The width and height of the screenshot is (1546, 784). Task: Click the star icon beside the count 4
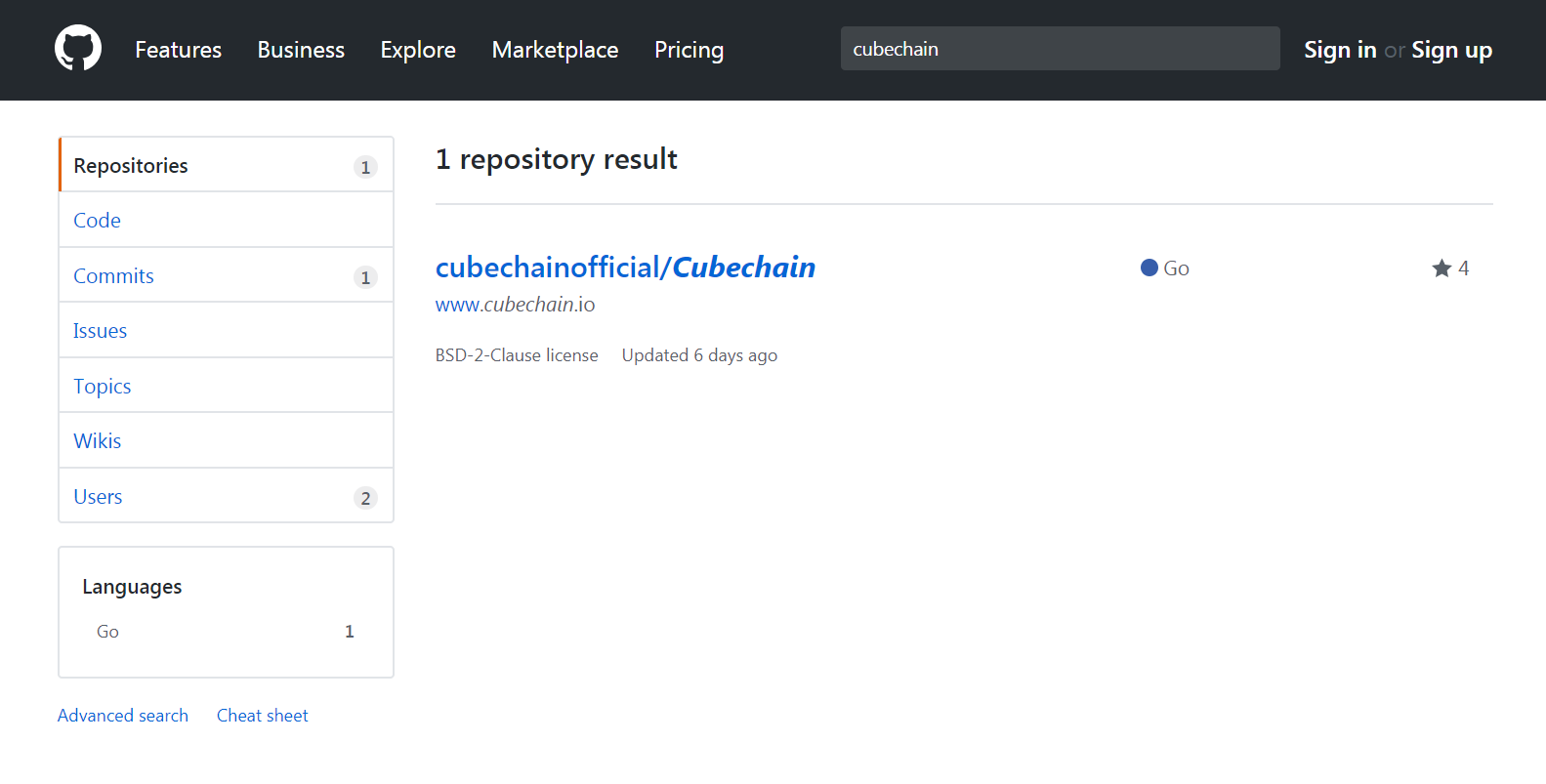tap(1442, 268)
